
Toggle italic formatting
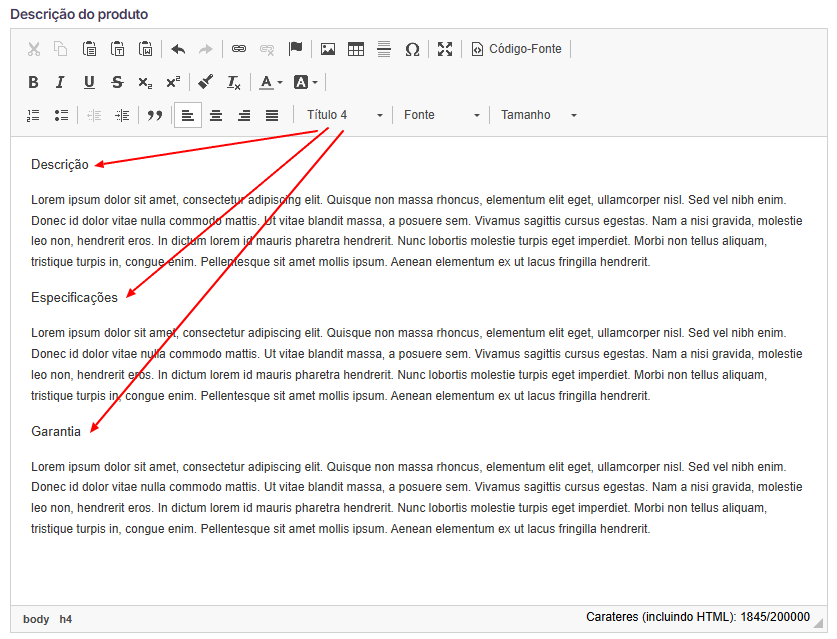tap(61, 82)
